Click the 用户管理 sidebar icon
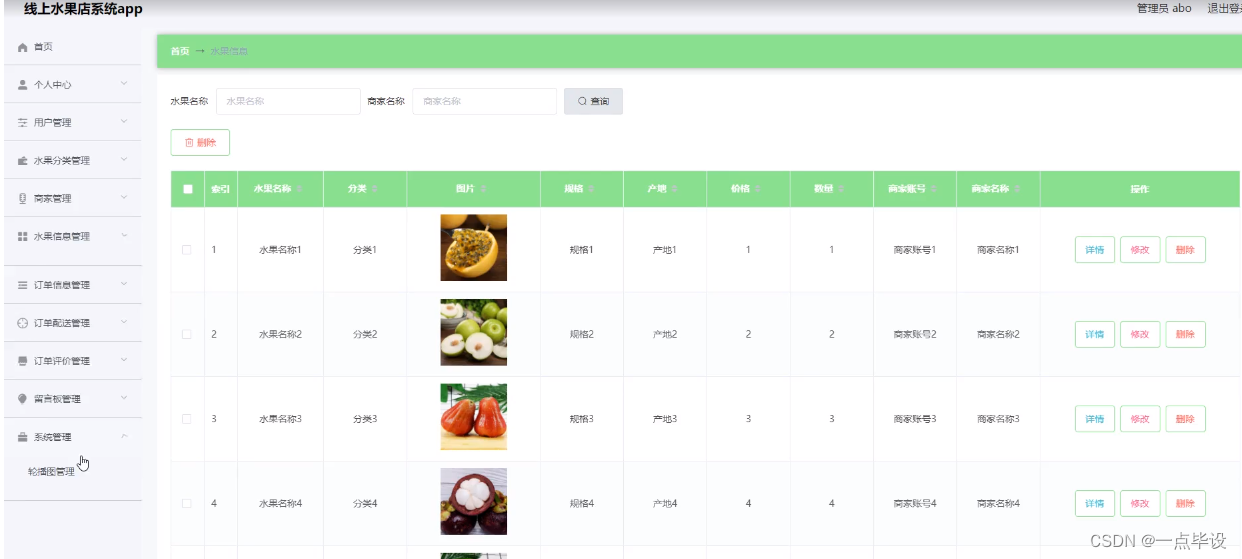The image size is (1242, 559). click(23, 123)
